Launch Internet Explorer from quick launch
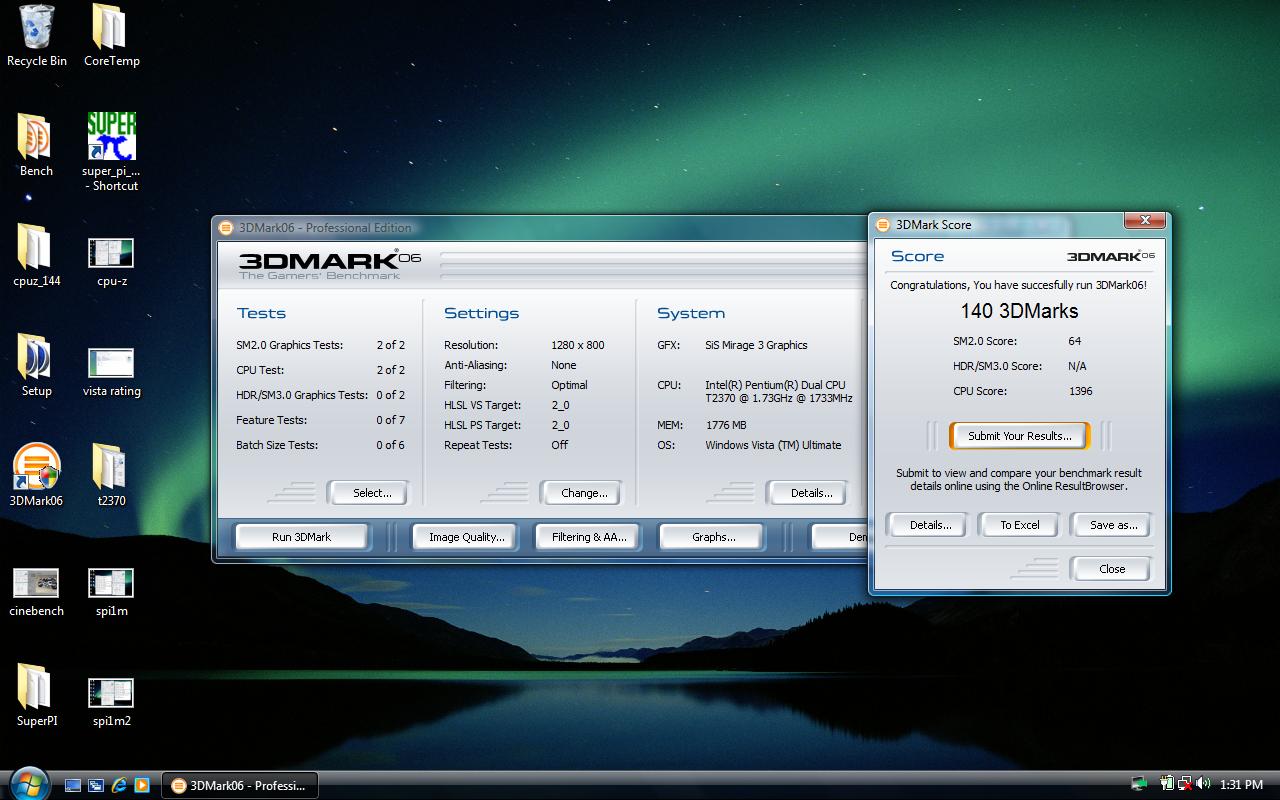 coord(119,786)
